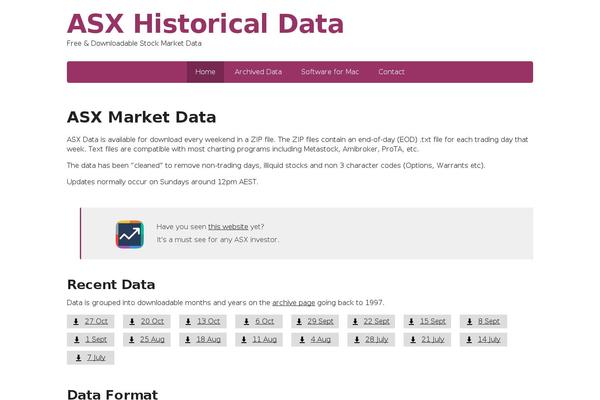Download the 4 Aug data file
600x400 pixels.
(315, 340)
